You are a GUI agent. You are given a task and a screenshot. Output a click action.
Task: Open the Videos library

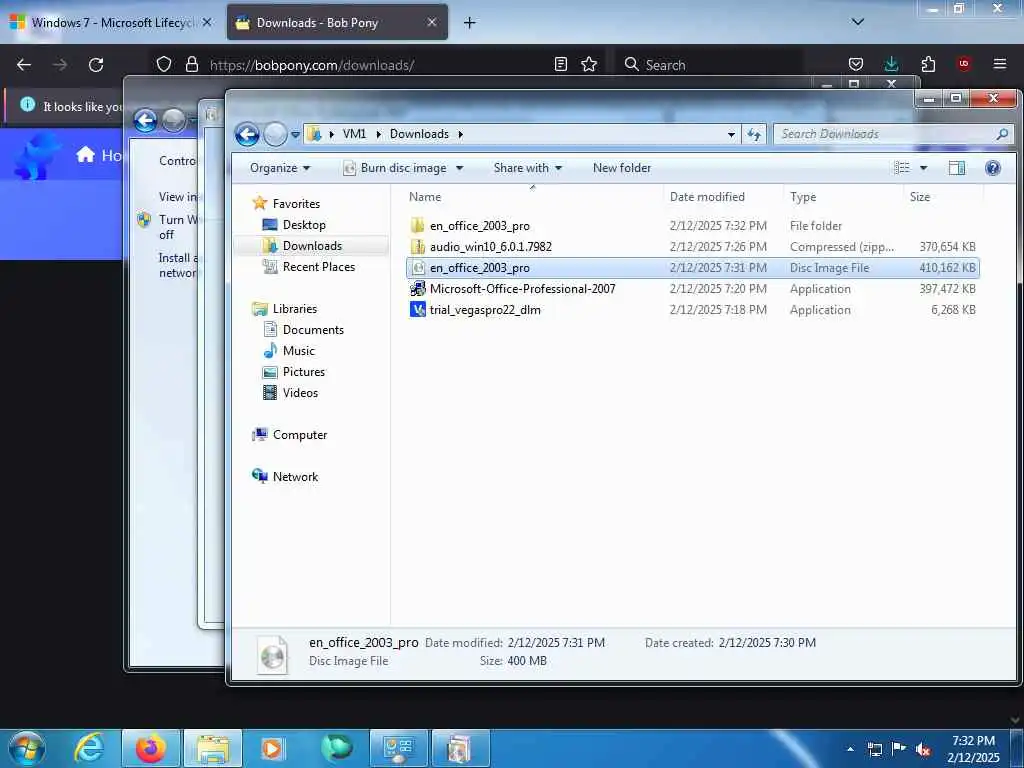300,392
